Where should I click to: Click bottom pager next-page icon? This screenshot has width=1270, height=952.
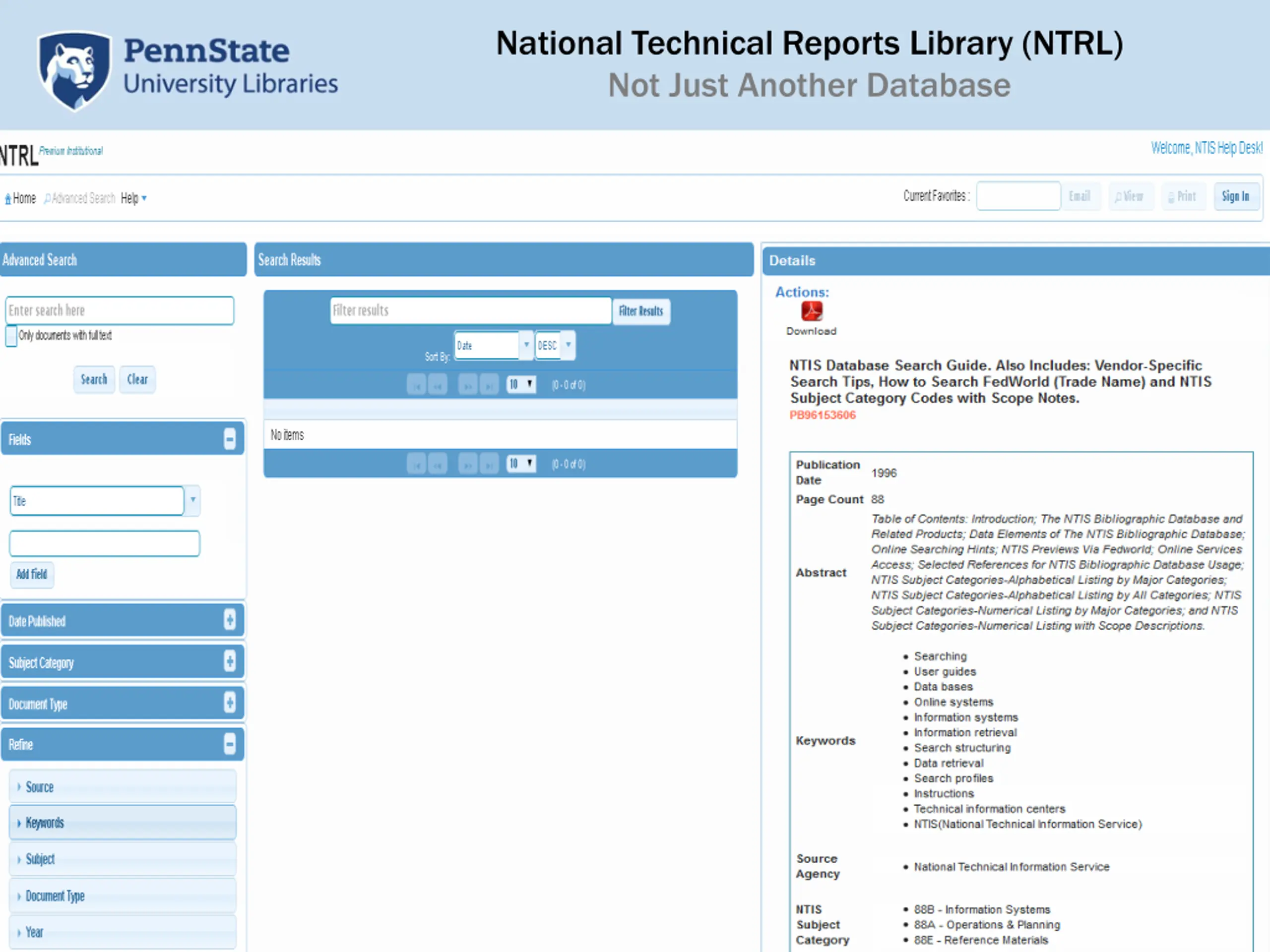click(468, 464)
